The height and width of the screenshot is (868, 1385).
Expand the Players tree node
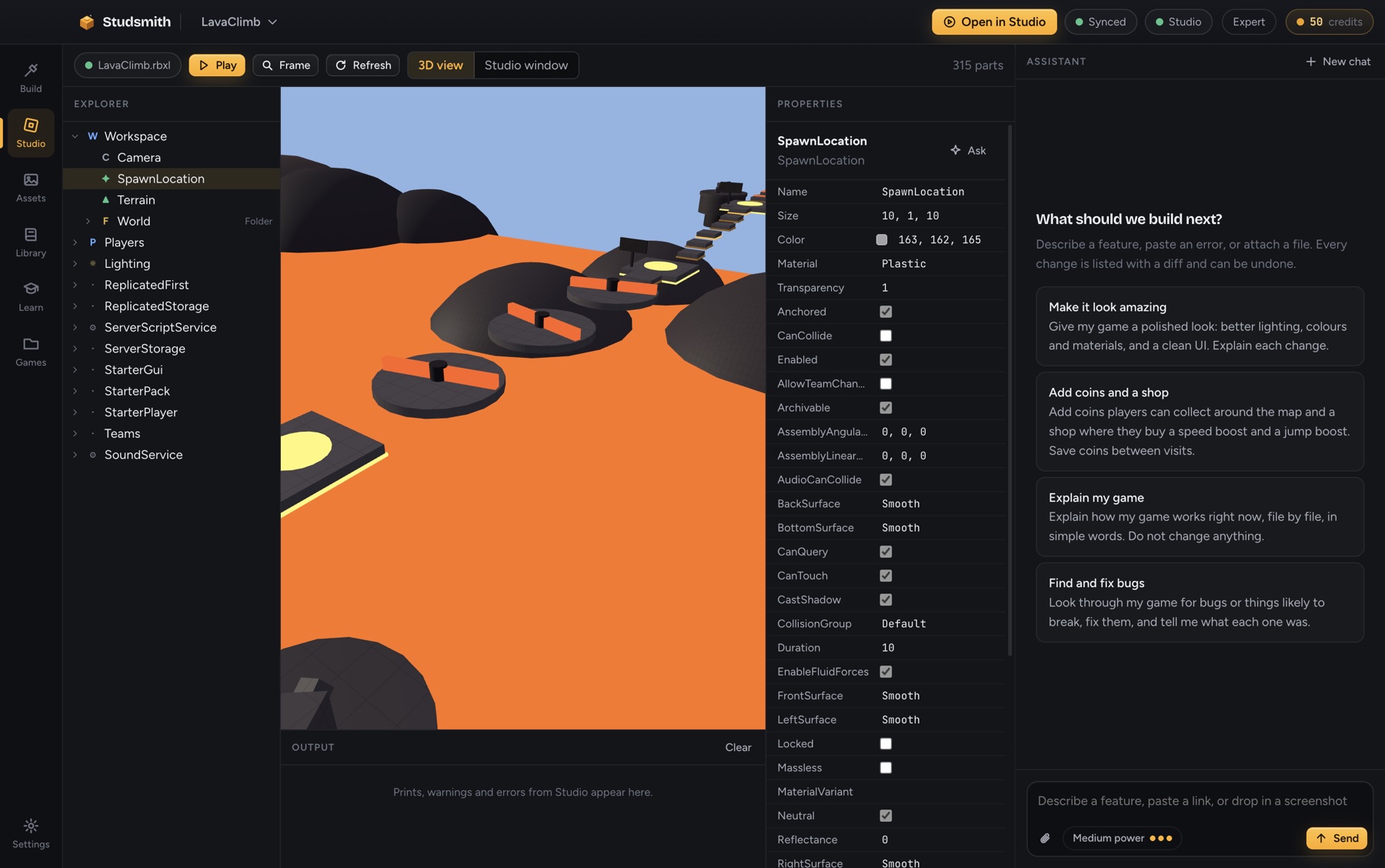75,242
